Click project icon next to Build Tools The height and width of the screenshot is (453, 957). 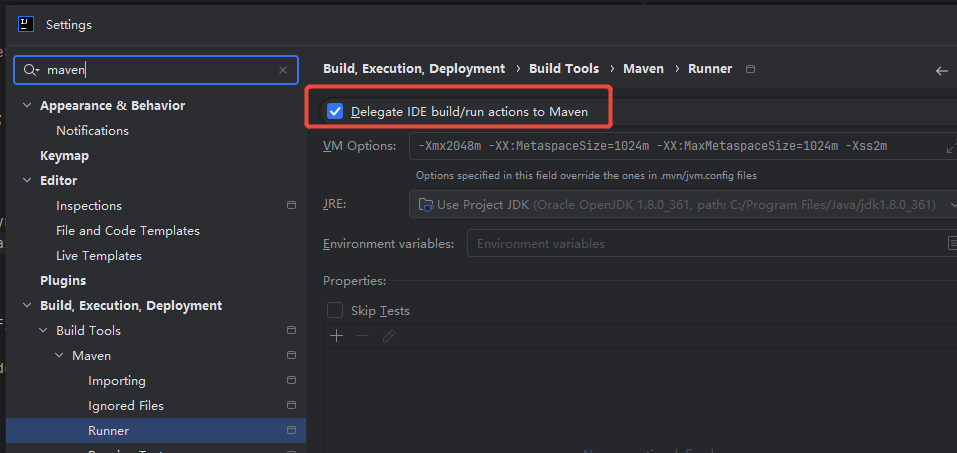[292, 331]
